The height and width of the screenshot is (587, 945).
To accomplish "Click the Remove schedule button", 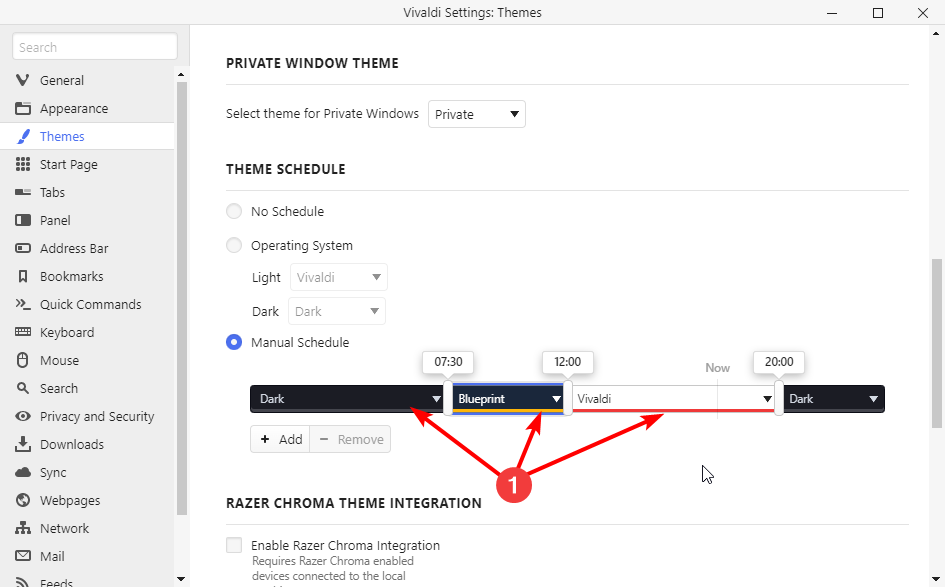I will [350, 439].
